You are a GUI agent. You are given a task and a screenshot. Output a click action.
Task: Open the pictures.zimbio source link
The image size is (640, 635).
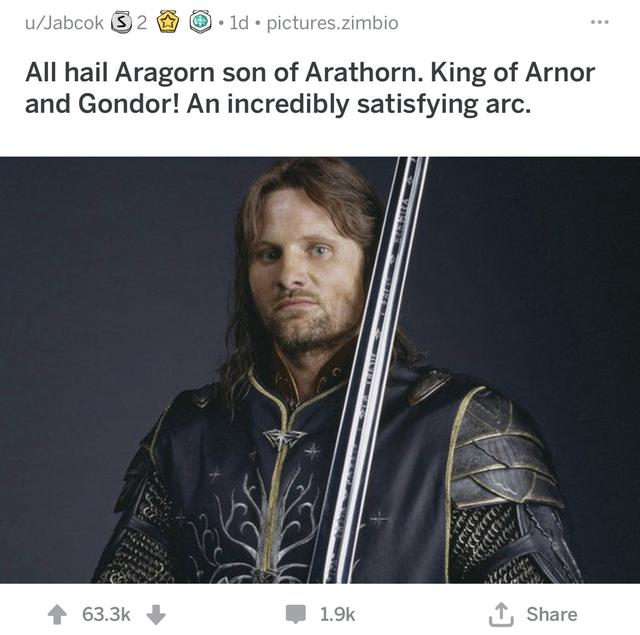[x=332, y=23]
